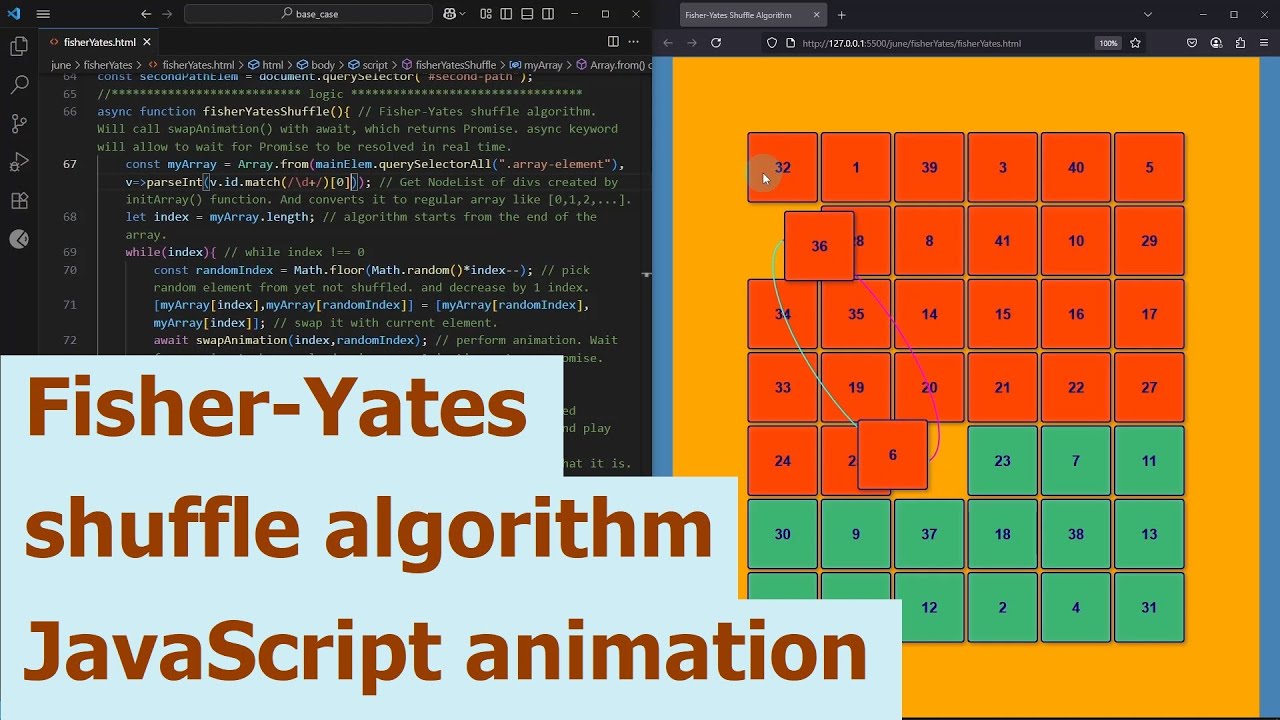1280x720 pixels.
Task: Expand the Copilot dropdown chevron
Action: pos(463,14)
